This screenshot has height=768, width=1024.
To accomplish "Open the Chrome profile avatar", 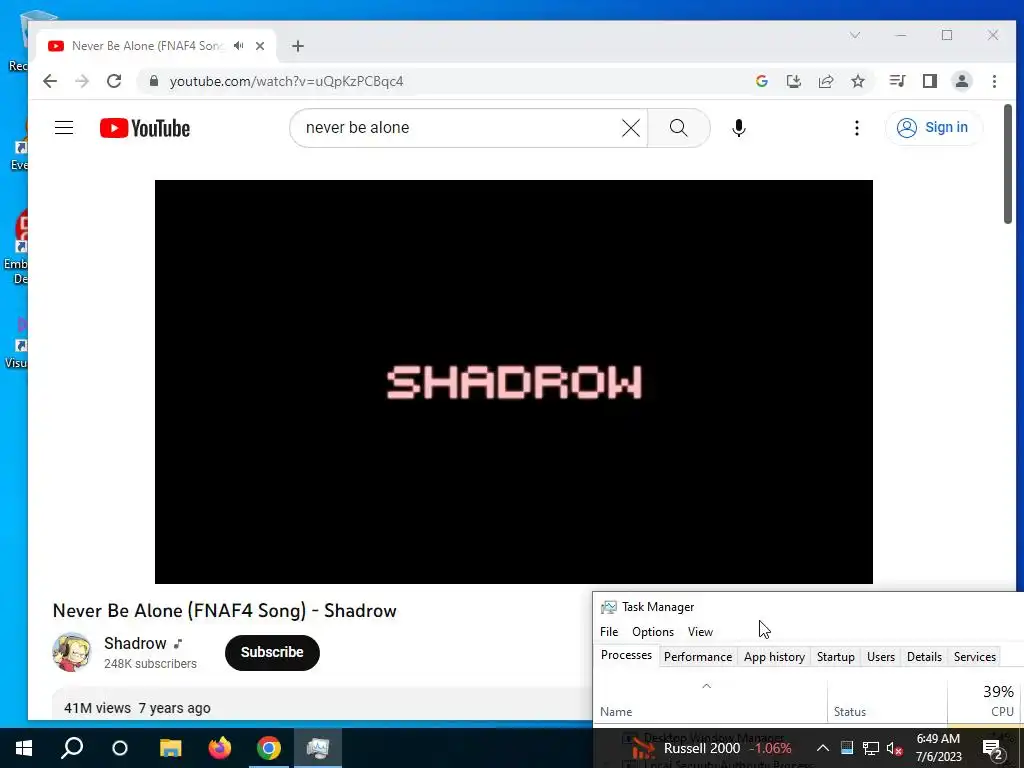I will click(x=962, y=81).
